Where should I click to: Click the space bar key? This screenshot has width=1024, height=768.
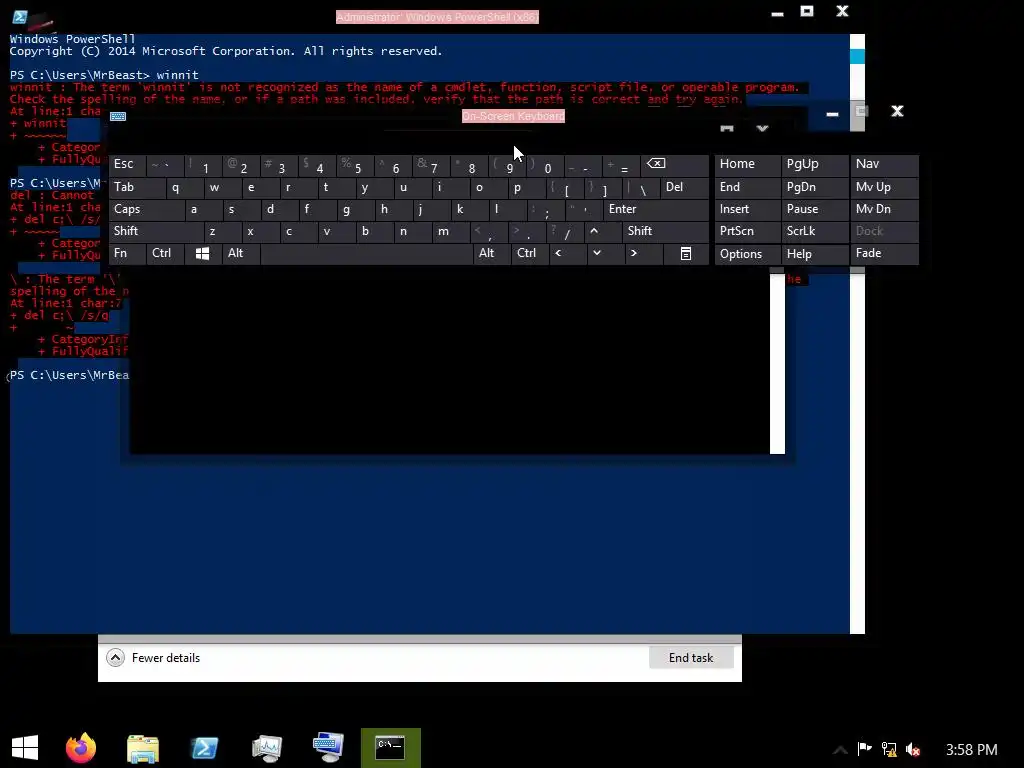366,253
